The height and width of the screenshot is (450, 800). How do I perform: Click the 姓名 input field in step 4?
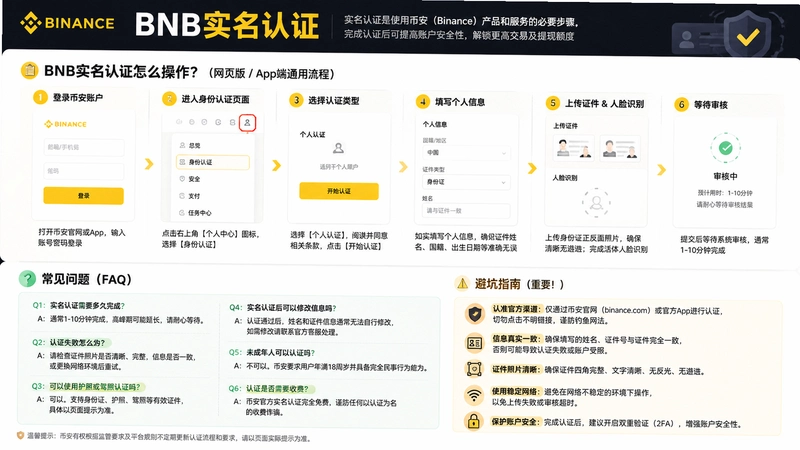click(x=466, y=210)
